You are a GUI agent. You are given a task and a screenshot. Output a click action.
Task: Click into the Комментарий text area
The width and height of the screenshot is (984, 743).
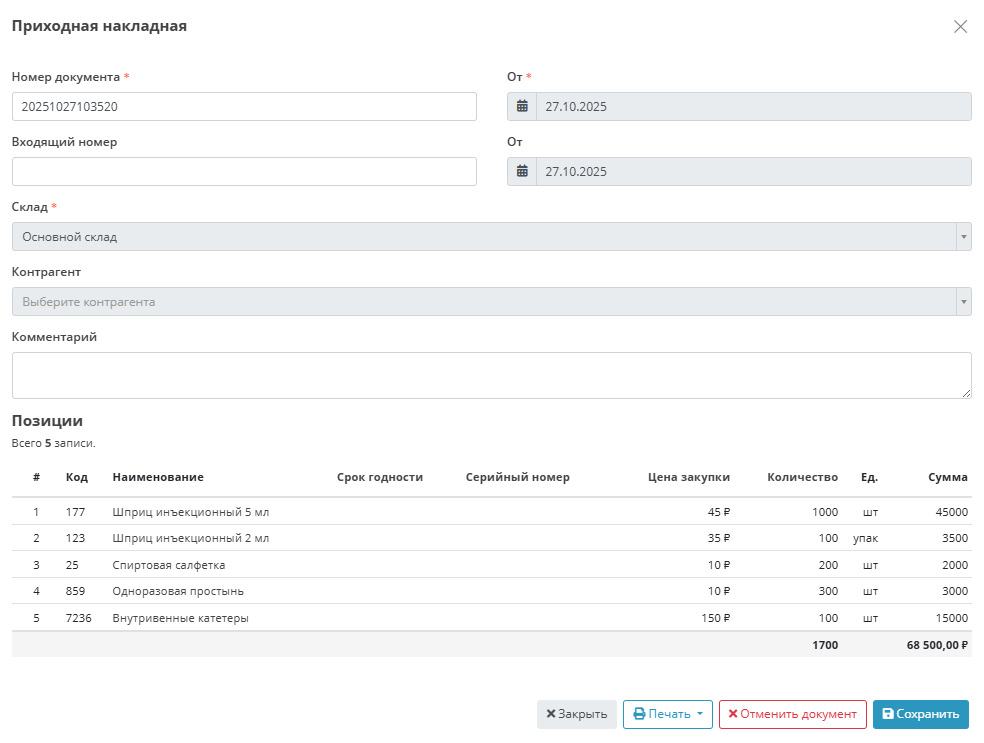point(490,375)
